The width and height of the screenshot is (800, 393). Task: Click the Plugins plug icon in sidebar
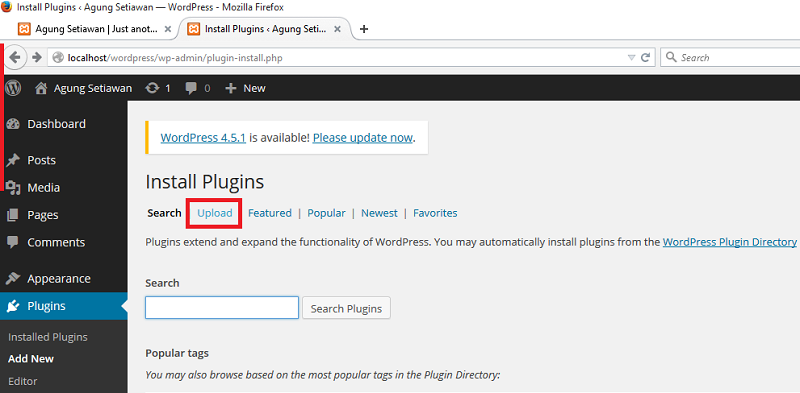13,306
